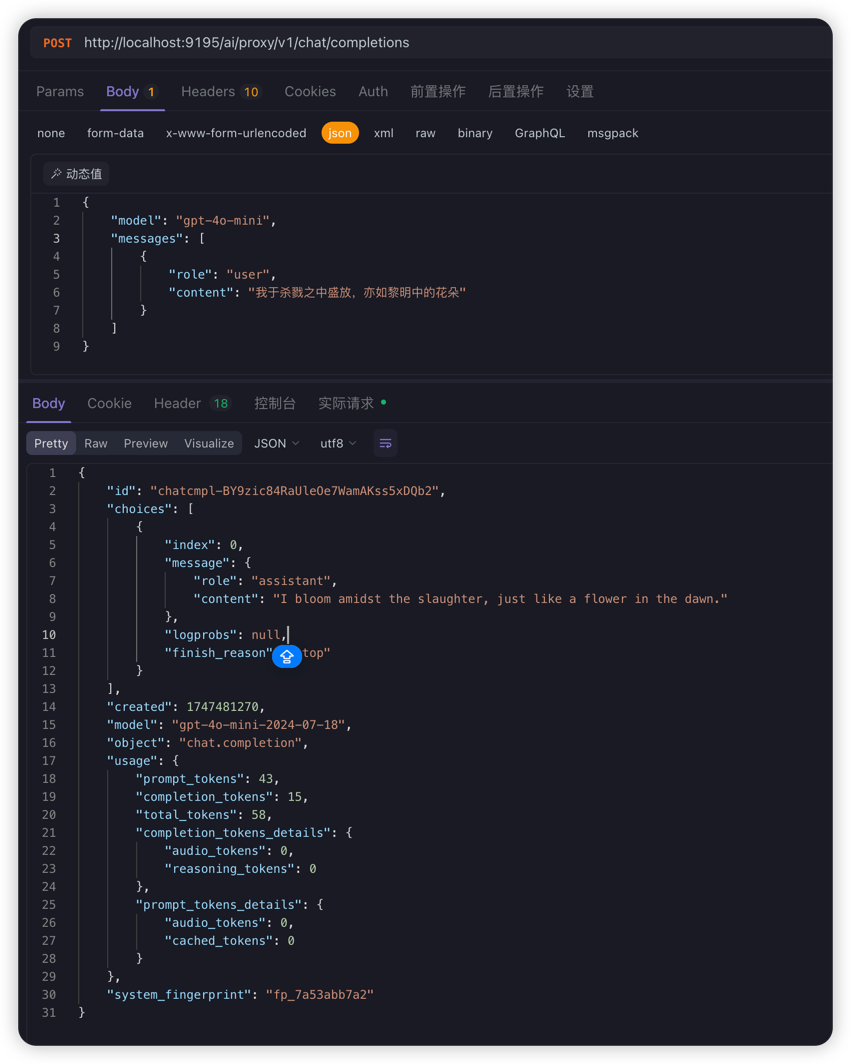Click the blue floating upload arrow icon

pos(287,656)
